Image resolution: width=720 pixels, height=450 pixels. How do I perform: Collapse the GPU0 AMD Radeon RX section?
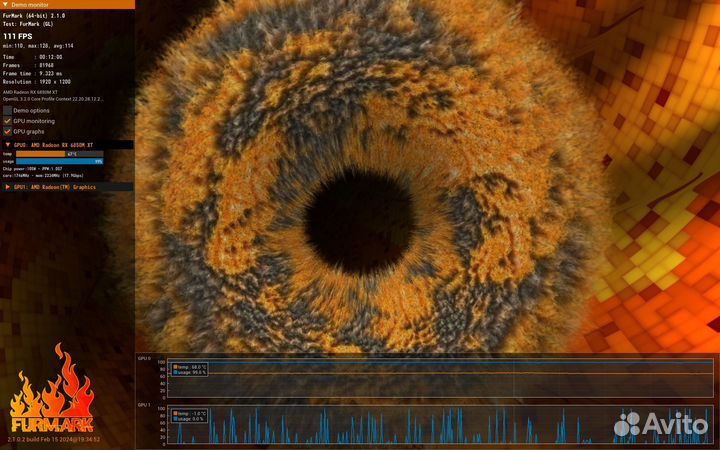click(7, 145)
